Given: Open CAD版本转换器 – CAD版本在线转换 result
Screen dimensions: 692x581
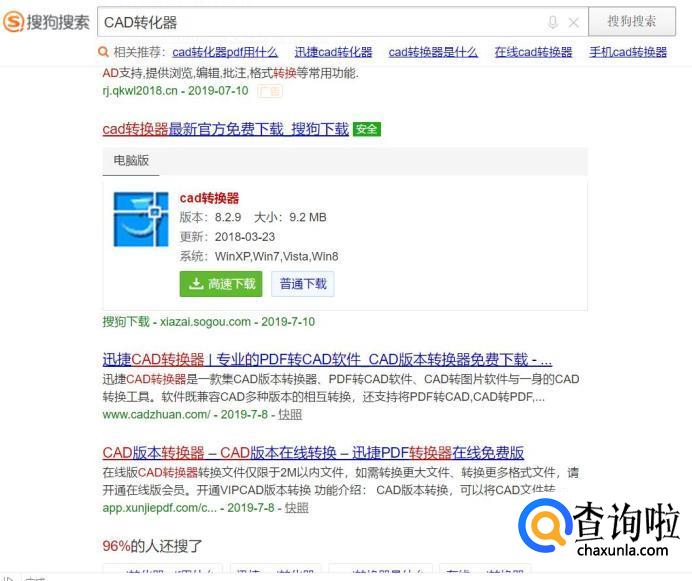Looking at the screenshot, I should 313,453.
